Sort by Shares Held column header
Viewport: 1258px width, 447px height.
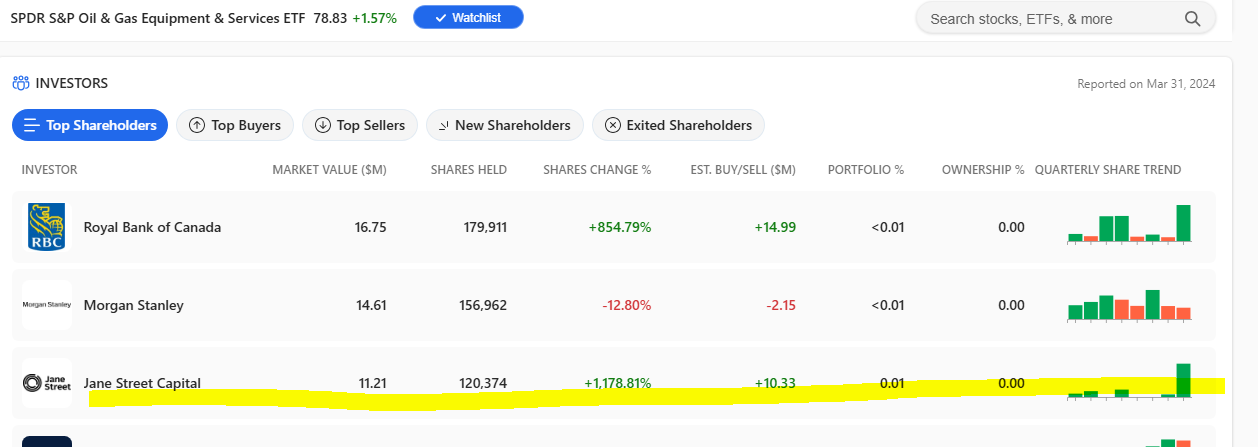469,170
